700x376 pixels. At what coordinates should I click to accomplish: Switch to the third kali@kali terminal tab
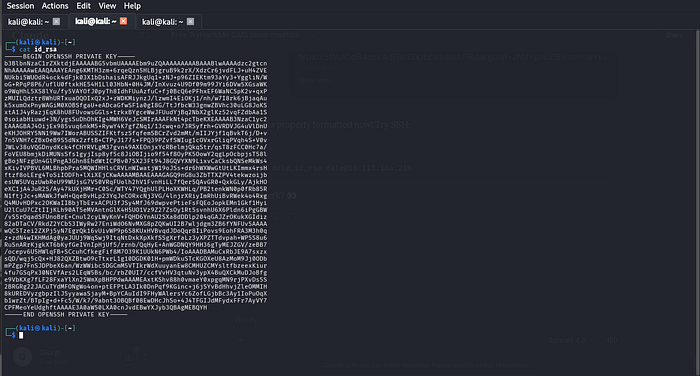point(162,21)
